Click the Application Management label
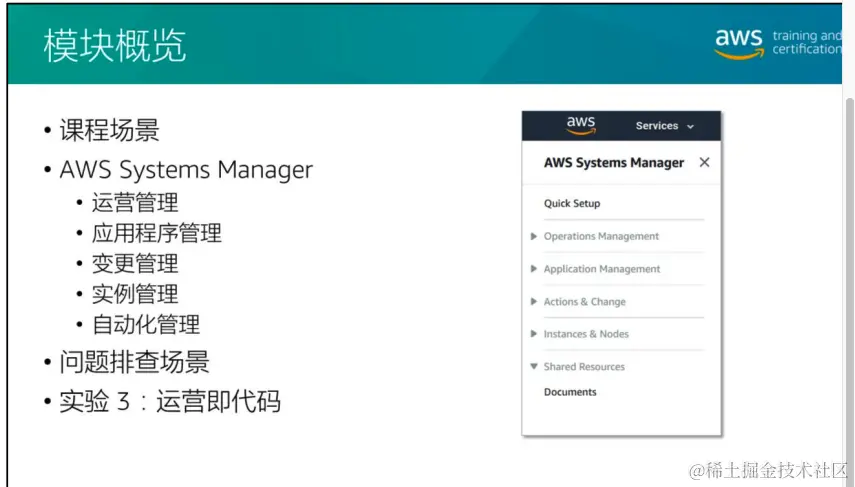 (x=602, y=269)
